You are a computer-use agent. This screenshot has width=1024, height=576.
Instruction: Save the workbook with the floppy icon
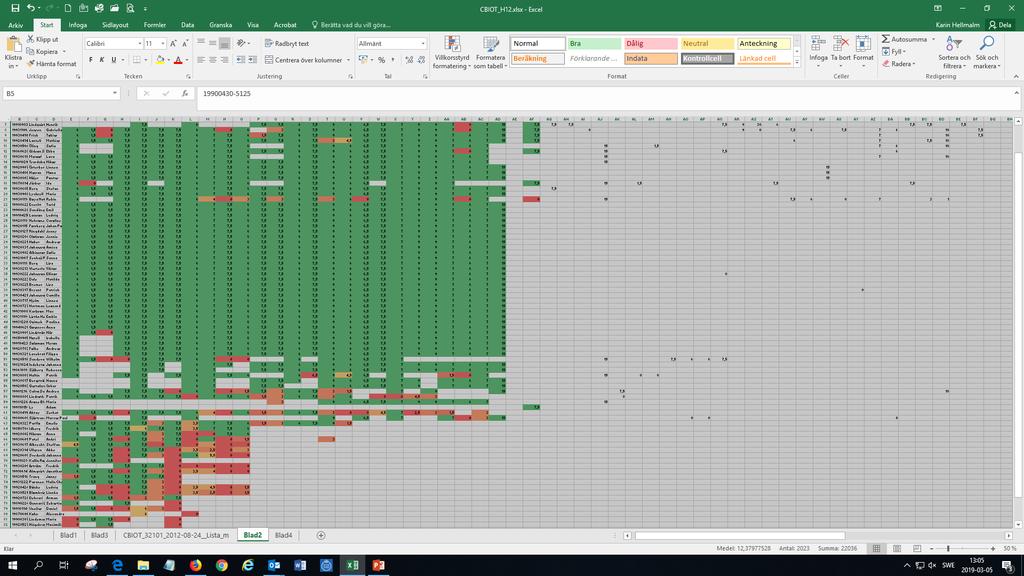tap(15, 8)
